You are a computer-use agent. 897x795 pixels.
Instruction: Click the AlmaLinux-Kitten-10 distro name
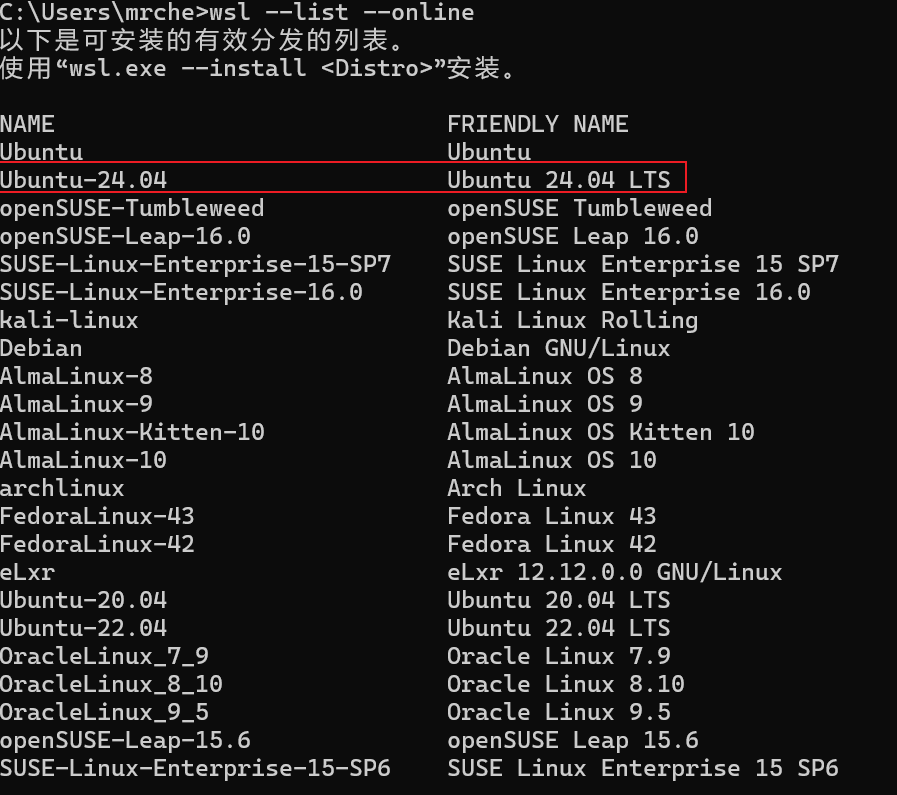pyautogui.click(x=132, y=432)
